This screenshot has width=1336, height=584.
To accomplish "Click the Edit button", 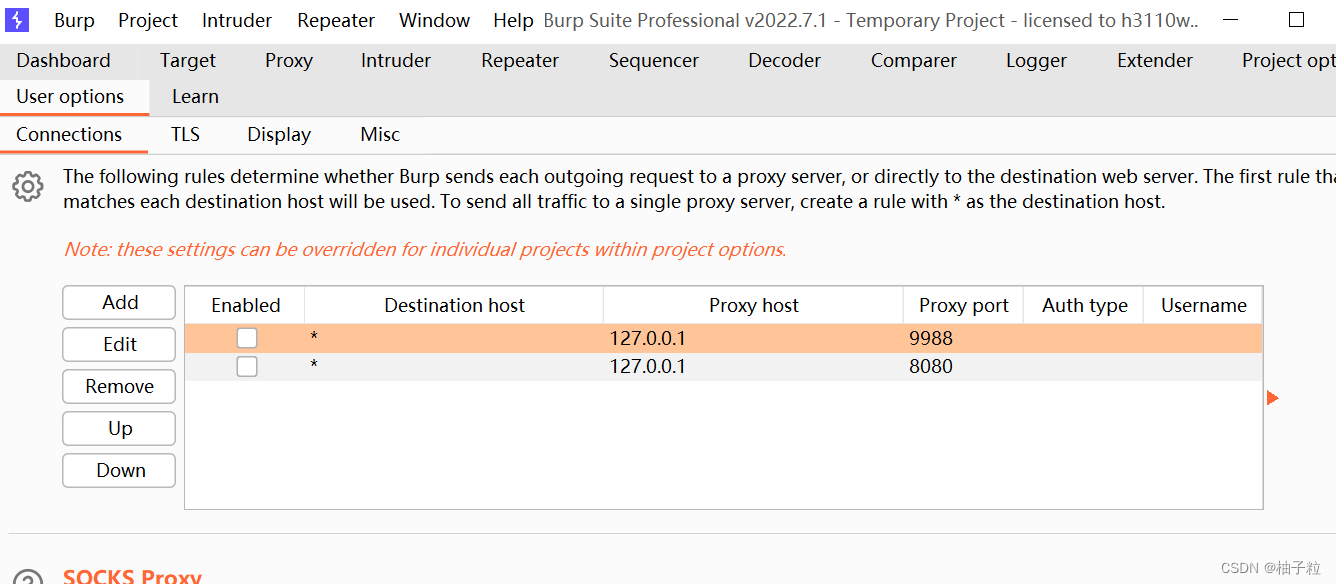I will pyautogui.click(x=118, y=344).
